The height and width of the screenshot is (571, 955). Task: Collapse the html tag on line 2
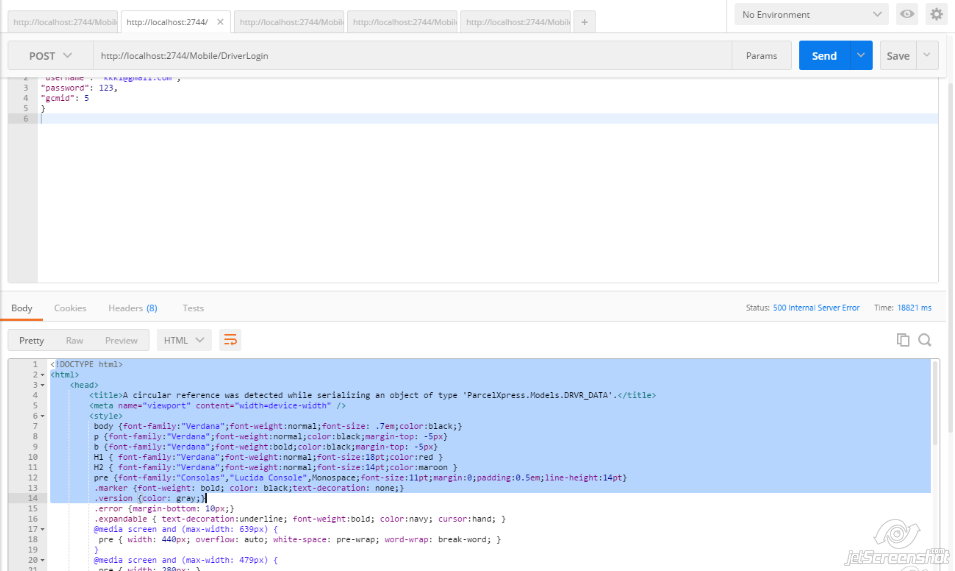click(x=41, y=375)
